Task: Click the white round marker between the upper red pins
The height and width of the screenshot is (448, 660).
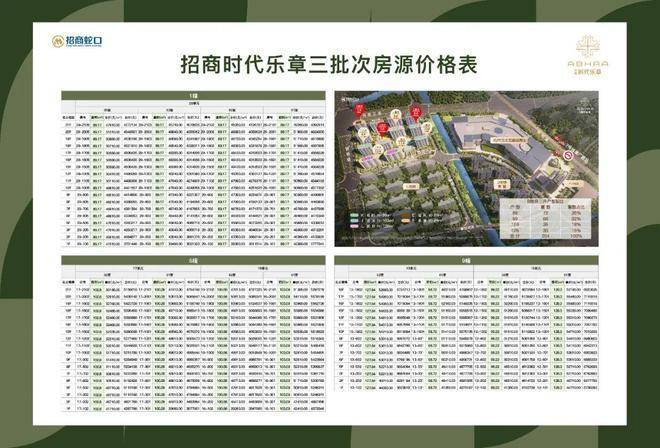Action: pyautogui.click(x=396, y=114)
